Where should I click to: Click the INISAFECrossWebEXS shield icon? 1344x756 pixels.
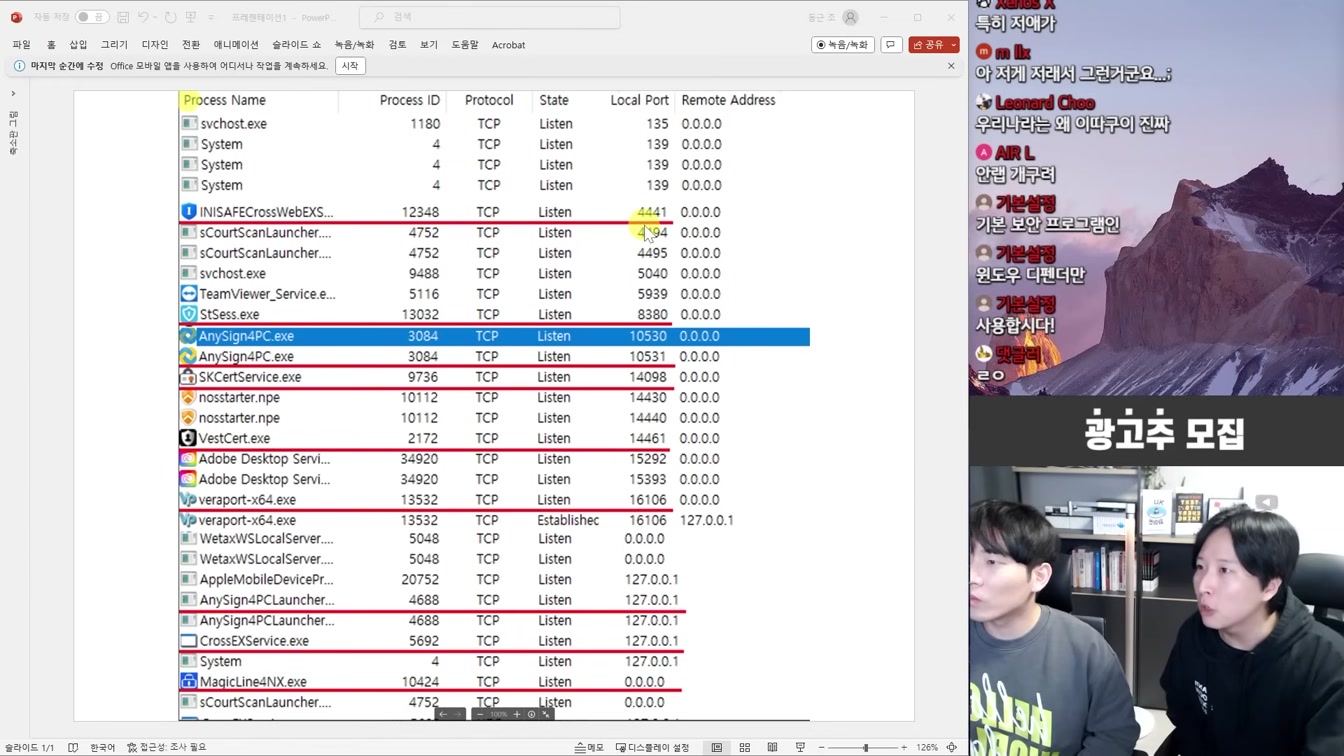coord(188,212)
